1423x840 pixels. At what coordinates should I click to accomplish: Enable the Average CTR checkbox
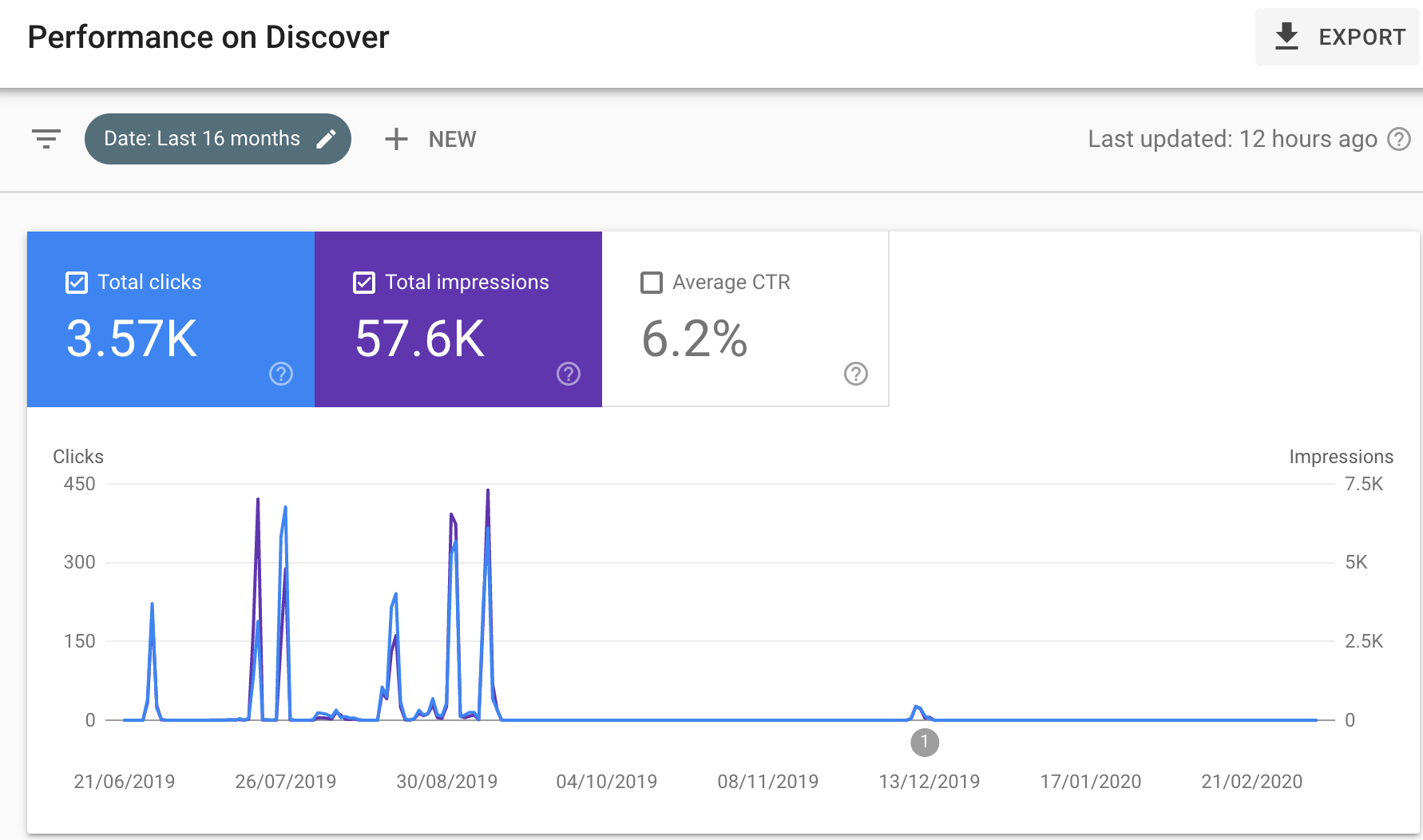pyautogui.click(x=652, y=283)
